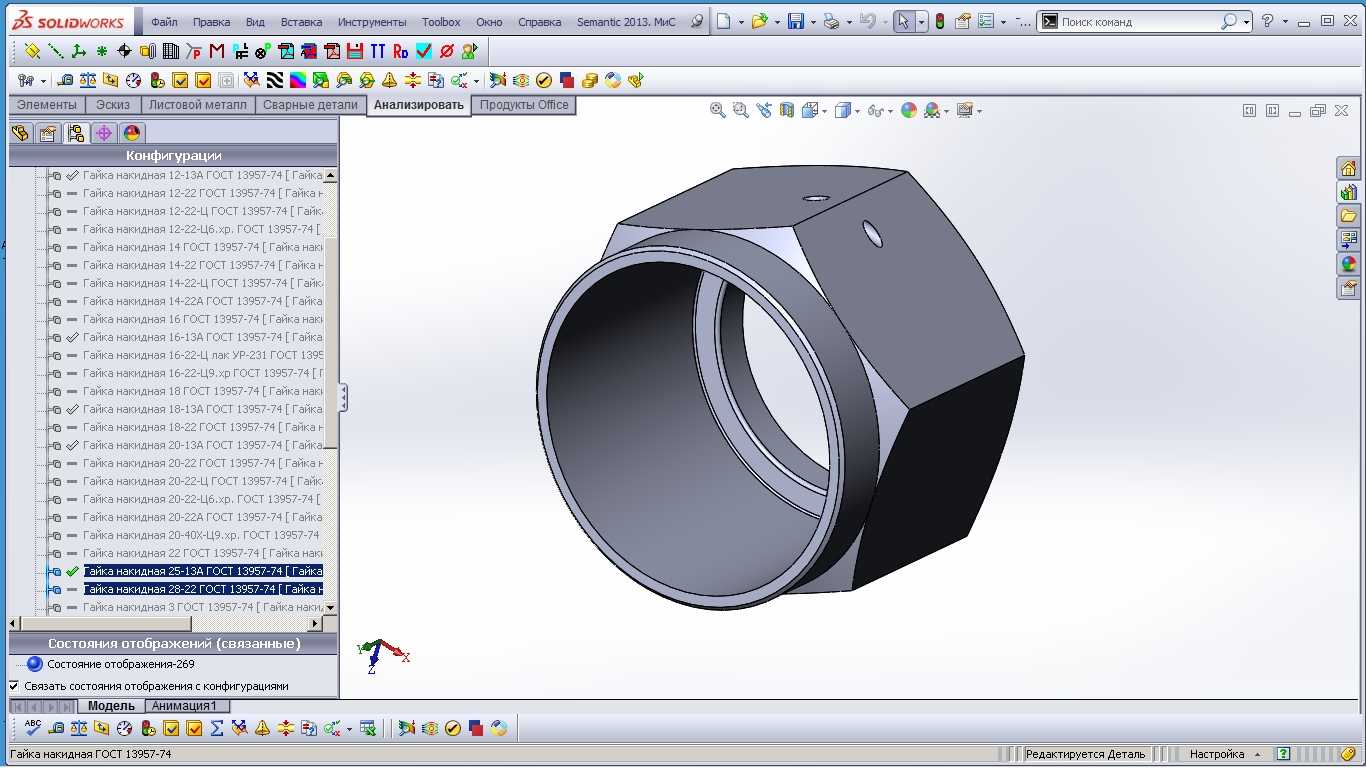
Task: Open the Apply Scene dropdown
Action: pyautogui.click(x=947, y=111)
